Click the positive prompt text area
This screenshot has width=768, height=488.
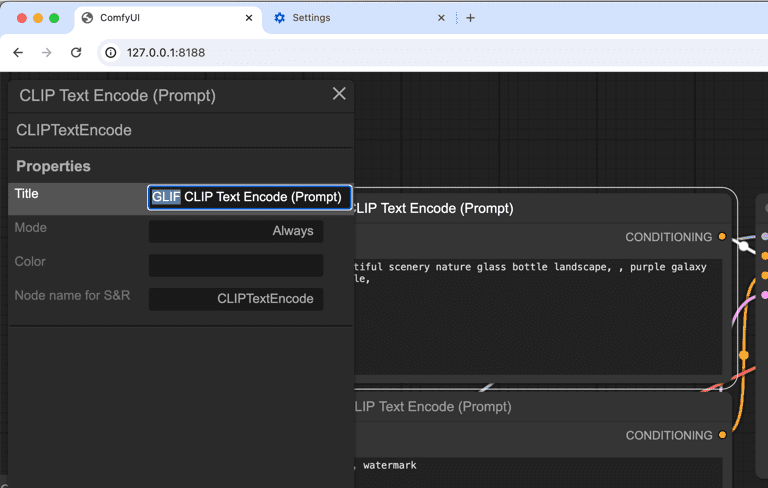point(537,317)
